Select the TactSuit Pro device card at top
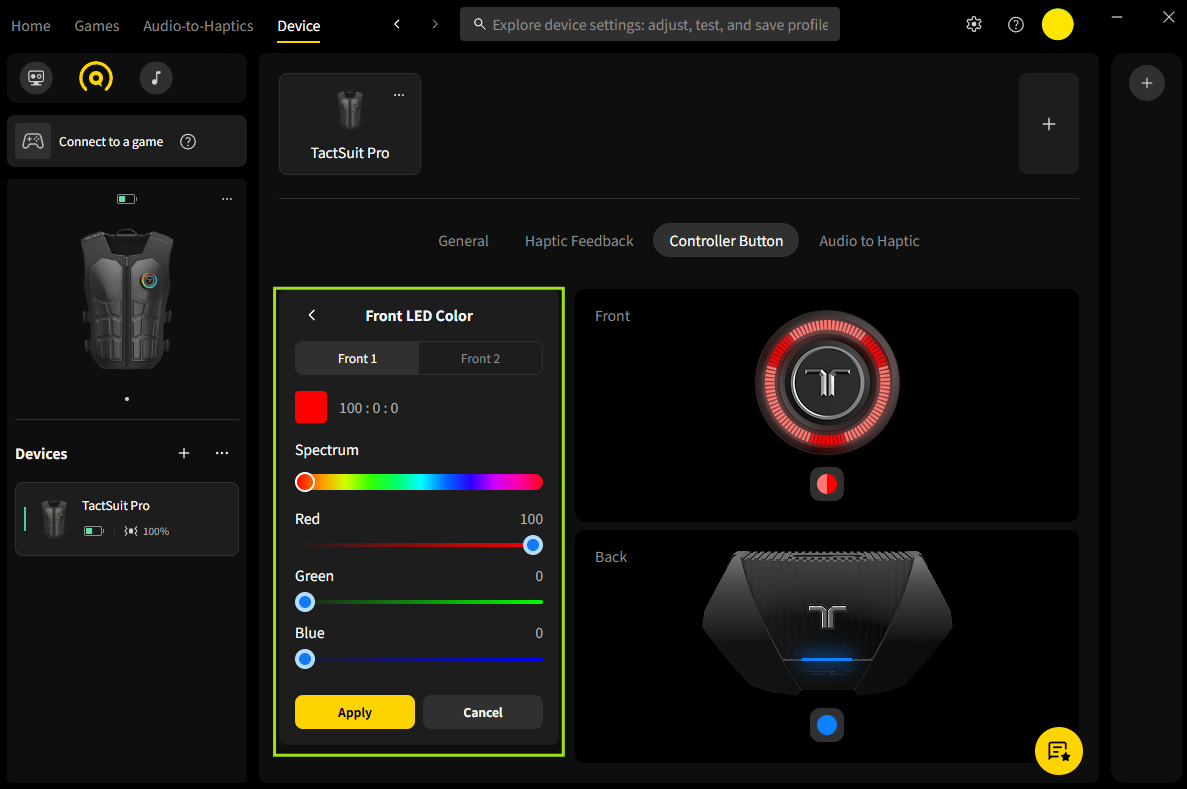This screenshot has width=1187, height=789. pyautogui.click(x=350, y=123)
